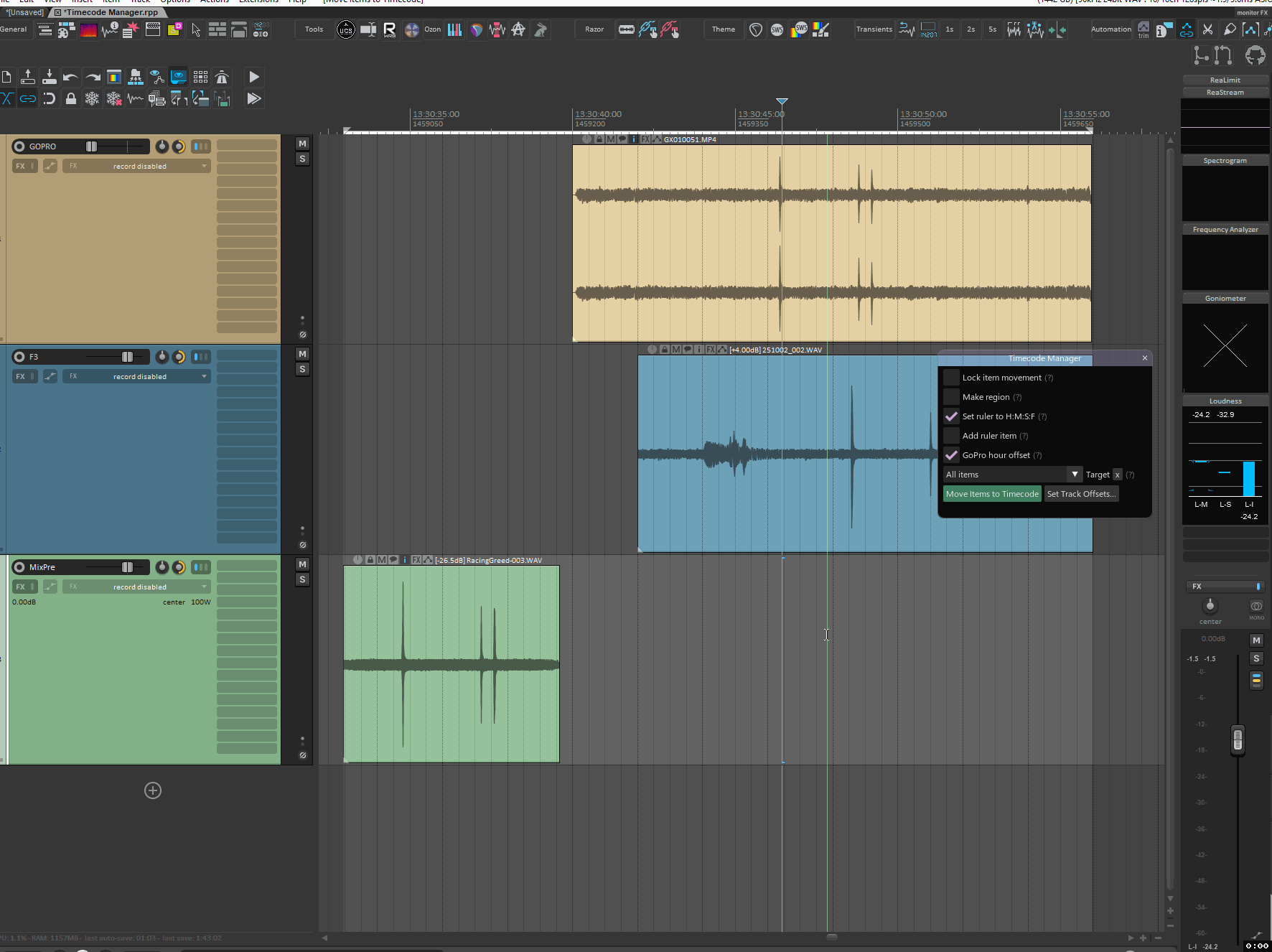Toggle the padlock lock icon in toolbar
The height and width of the screenshot is (952, 1272).
[x=71, y=99]
